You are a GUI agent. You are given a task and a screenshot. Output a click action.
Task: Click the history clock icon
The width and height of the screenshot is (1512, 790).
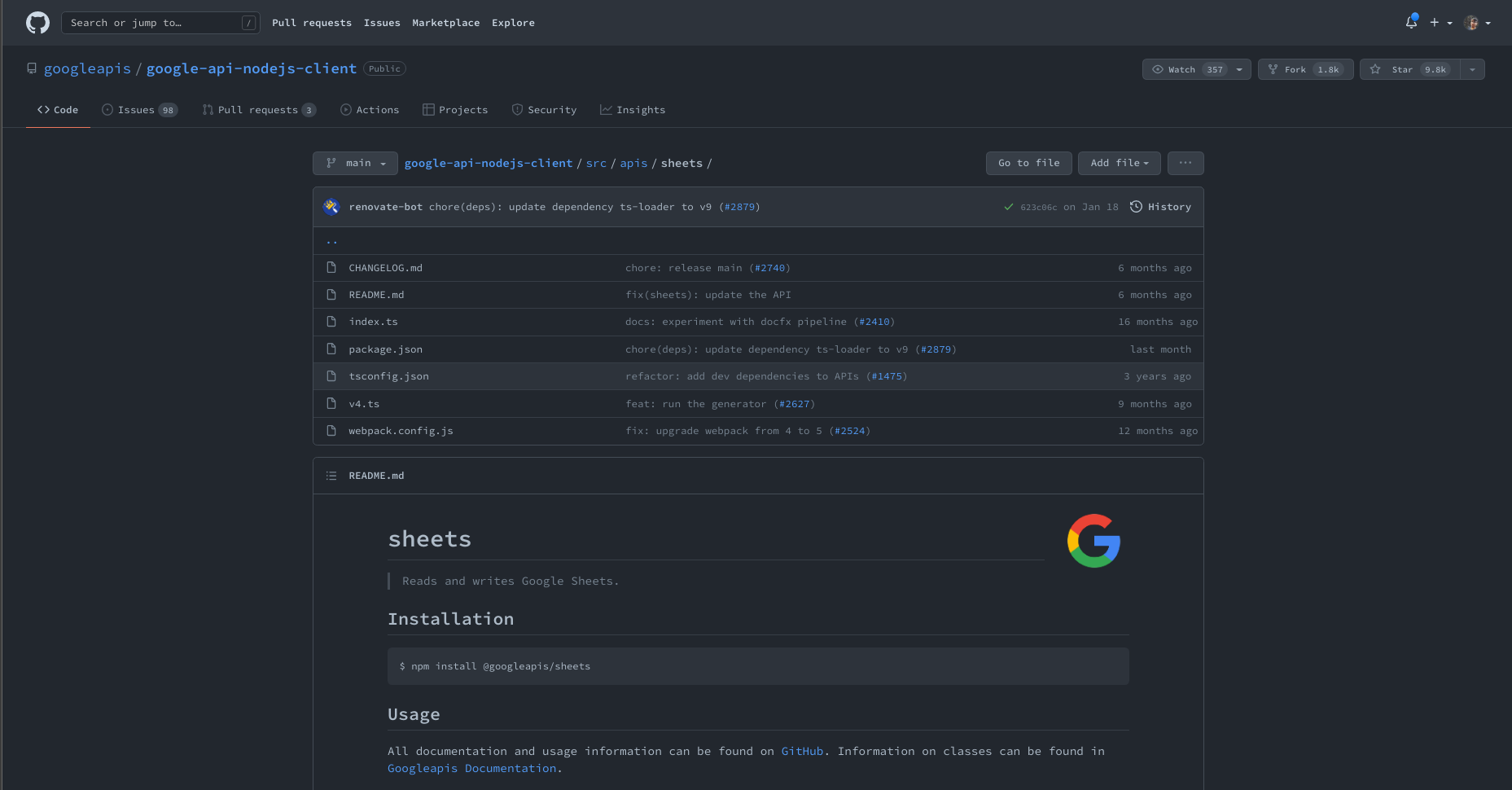click(1136, 207)
